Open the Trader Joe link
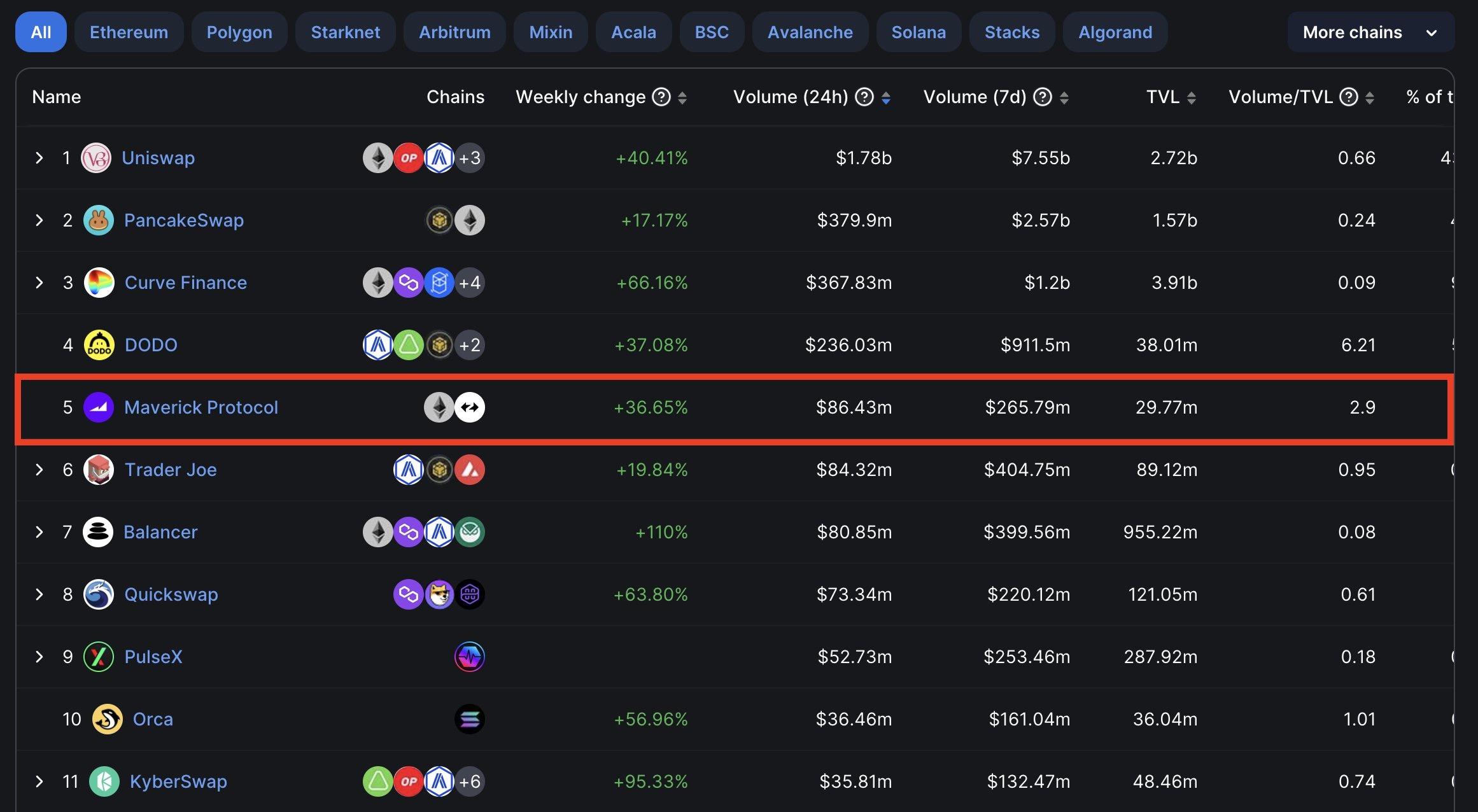This screenshot has width=1478, height=812. pos(171,470)
